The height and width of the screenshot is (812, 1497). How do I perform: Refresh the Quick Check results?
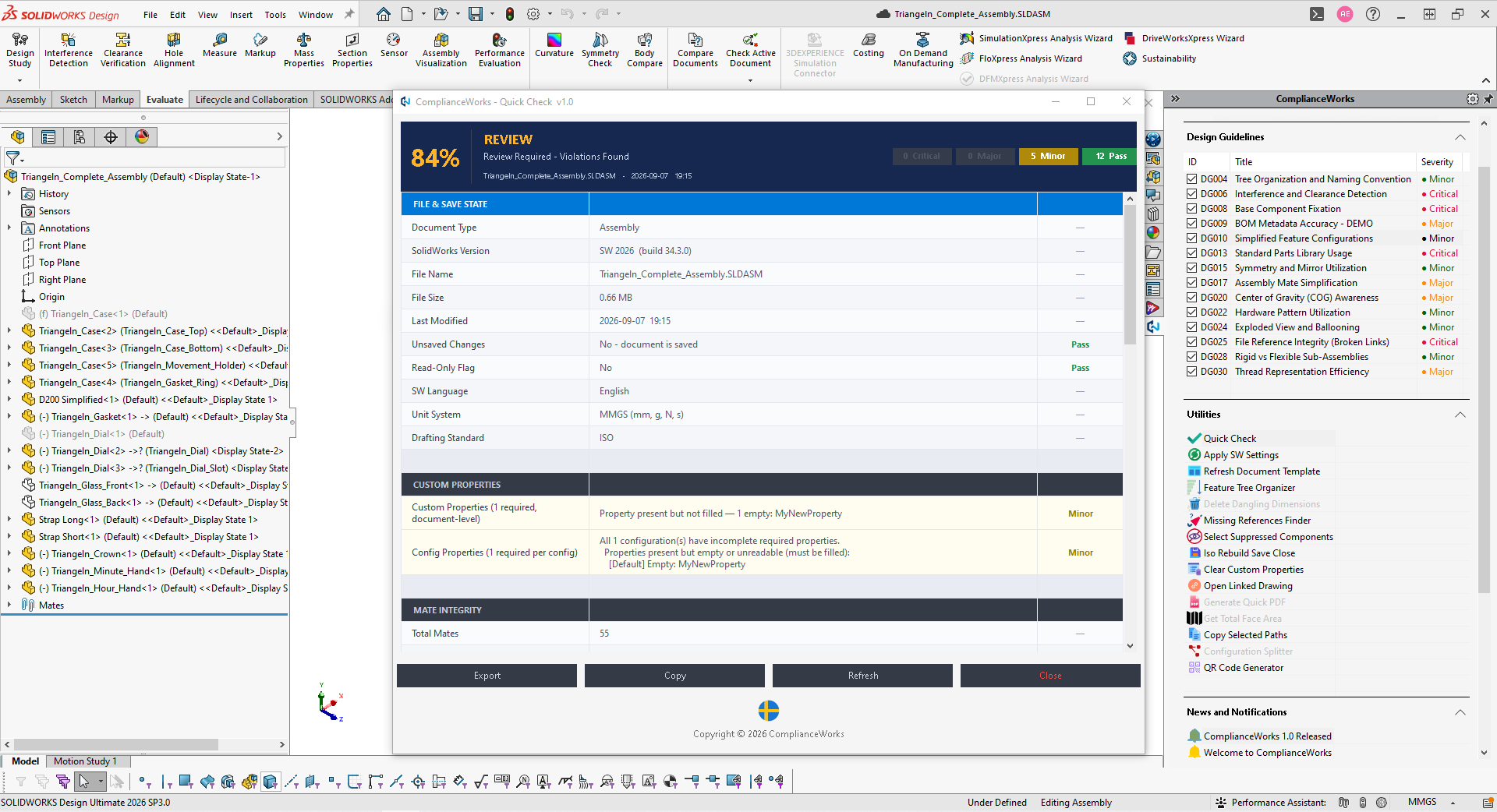pos(862,676)
